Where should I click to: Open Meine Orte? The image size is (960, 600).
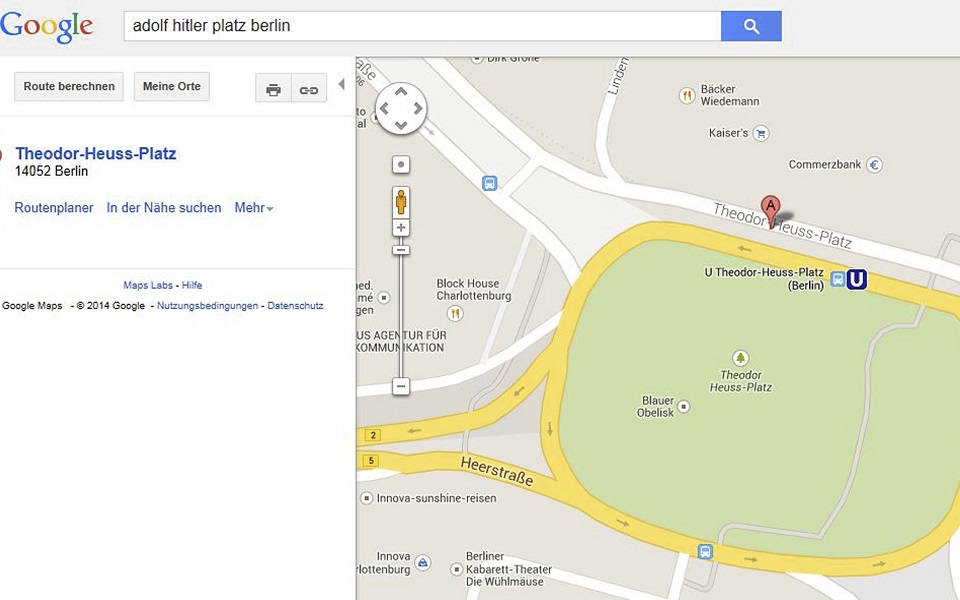click(x=171, y=86)
